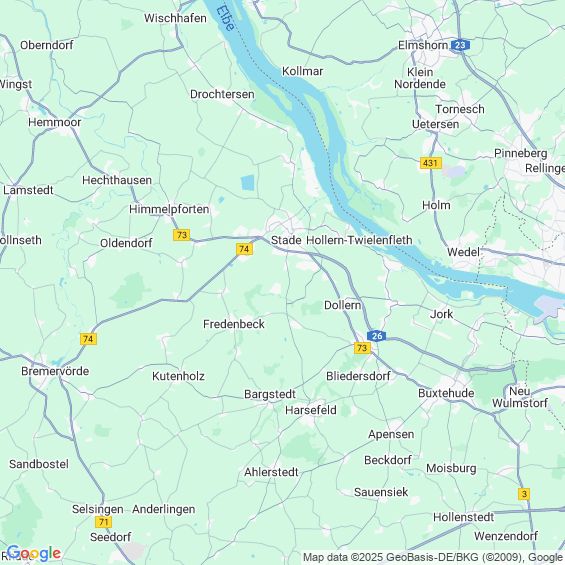Click the Fredenbeck town label

pyautogui.click(x=234, y=324)
